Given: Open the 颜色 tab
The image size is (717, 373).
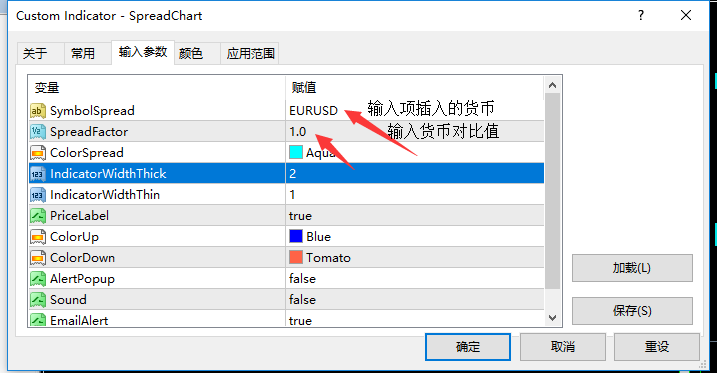Looking at the screenshot, I should coord(197,53).
